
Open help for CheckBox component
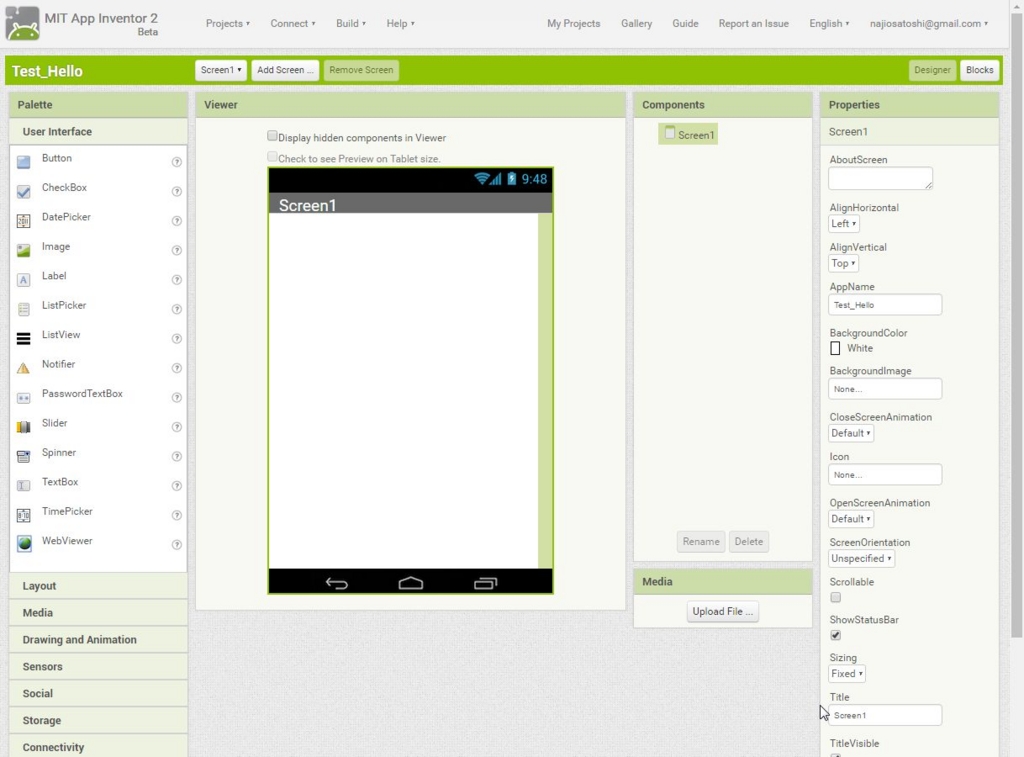click(x=176, y=191)
